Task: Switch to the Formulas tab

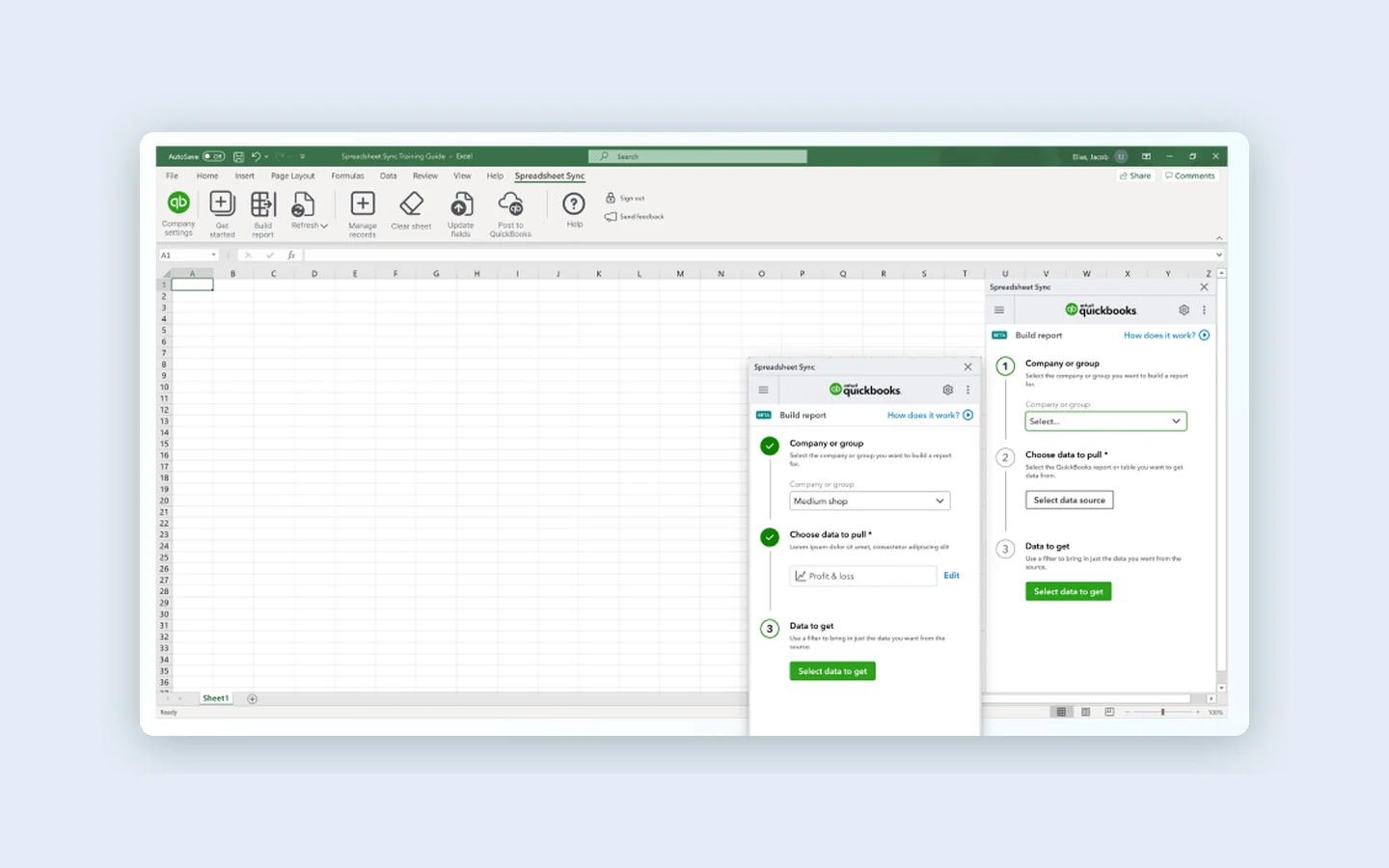Action: coord(347,176)
